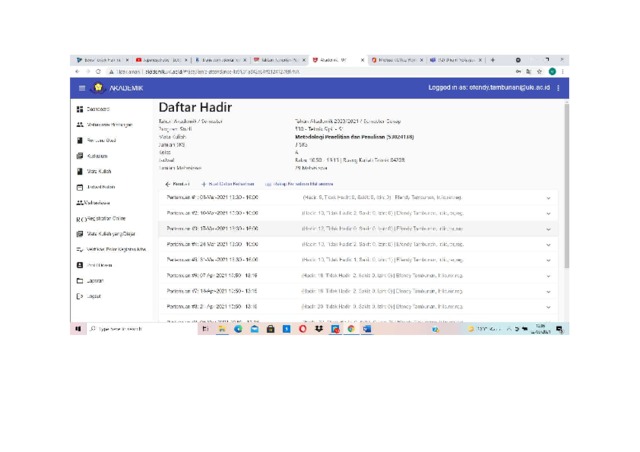Bookmark this page with the star icon
This screenshot has width=640, height=452.
pyautogui.click(x=535, y=72)
